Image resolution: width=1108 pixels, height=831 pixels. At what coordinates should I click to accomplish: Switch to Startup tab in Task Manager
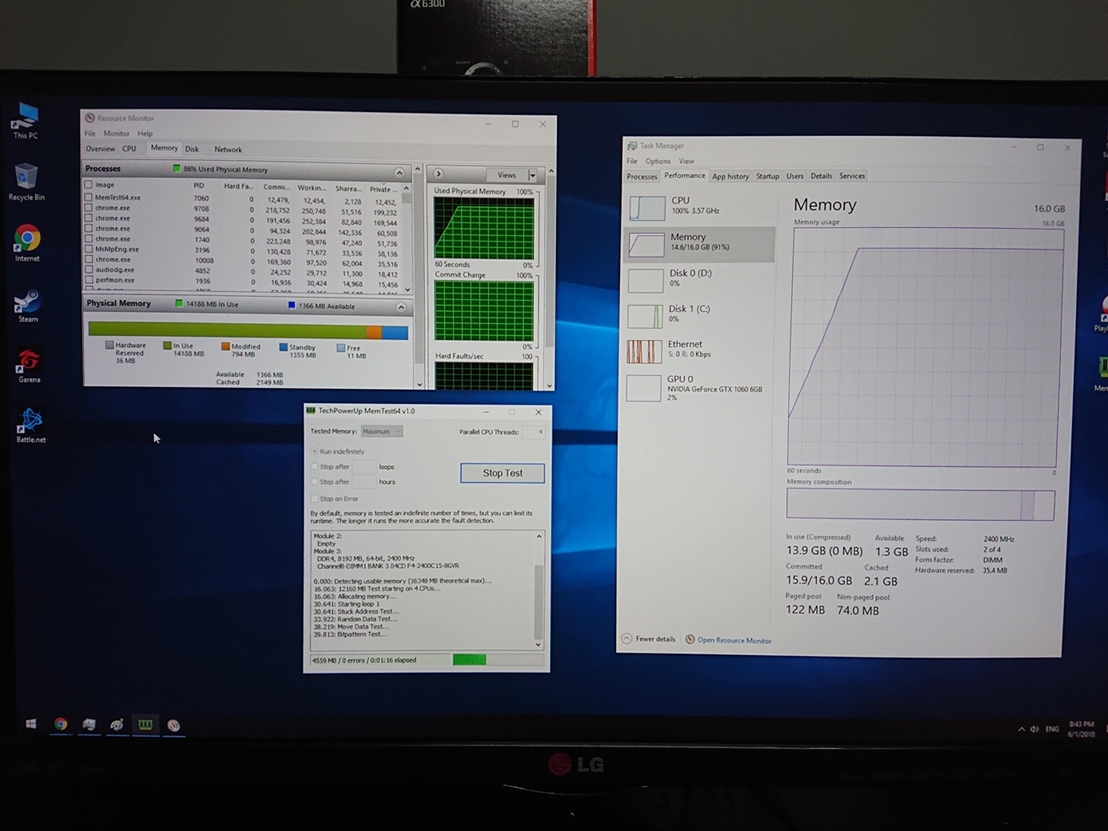[x=767, y=176]
